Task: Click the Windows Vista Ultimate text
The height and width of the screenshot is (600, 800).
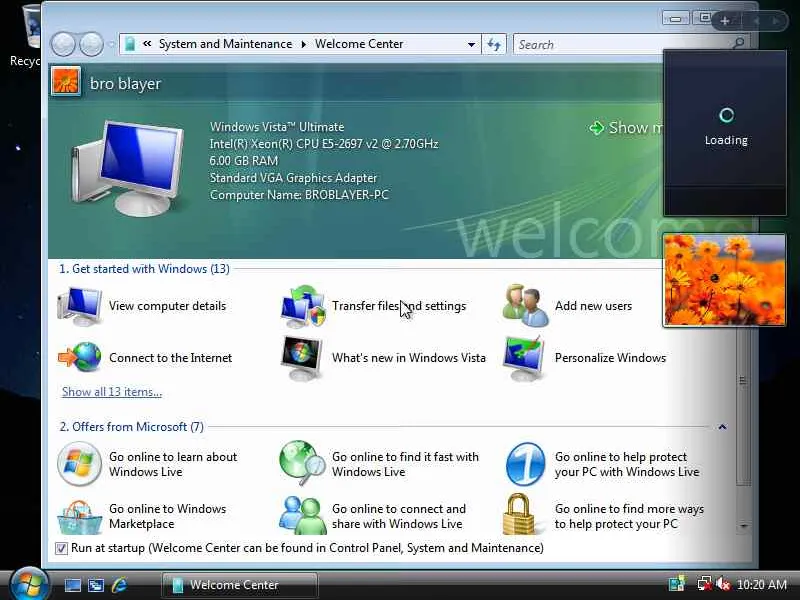Action: (x=277, y=127)
